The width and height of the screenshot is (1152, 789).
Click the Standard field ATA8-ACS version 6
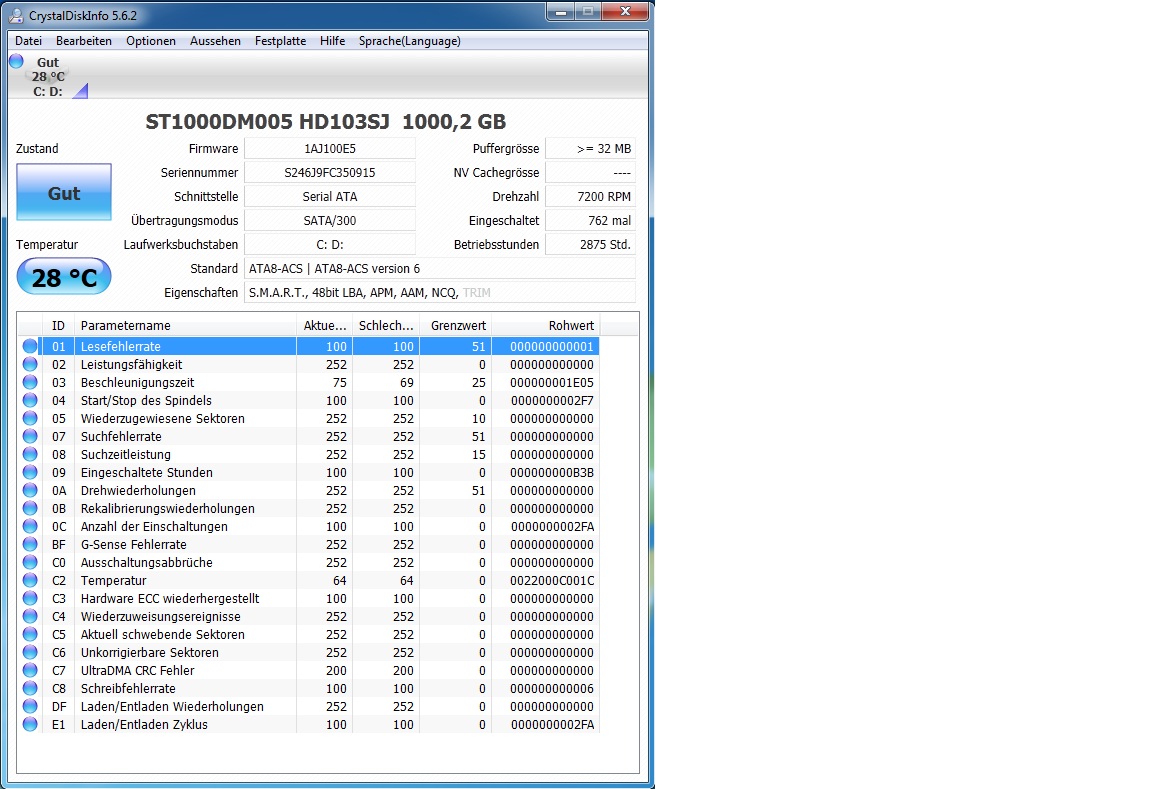click(440, 268)
